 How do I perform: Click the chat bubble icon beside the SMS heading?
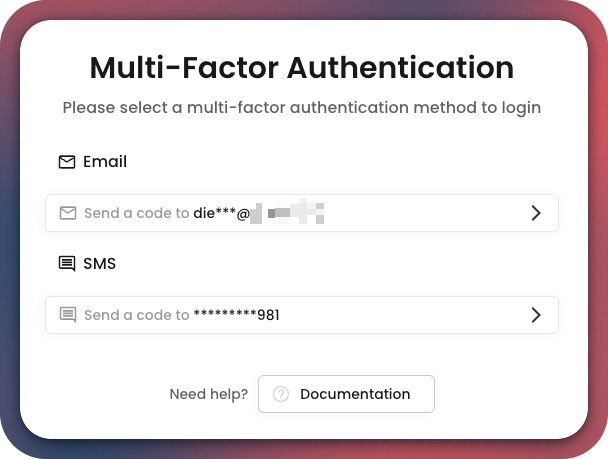coord(67,264)
